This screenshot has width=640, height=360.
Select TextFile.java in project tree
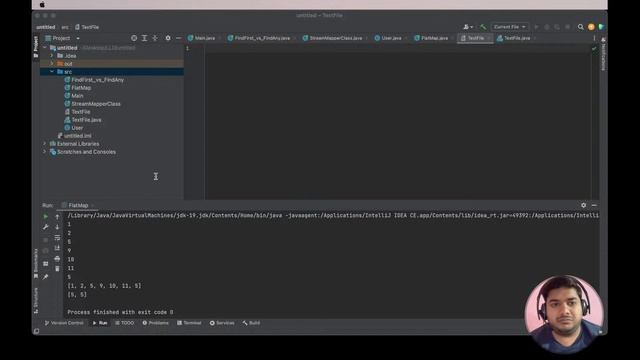83,120
